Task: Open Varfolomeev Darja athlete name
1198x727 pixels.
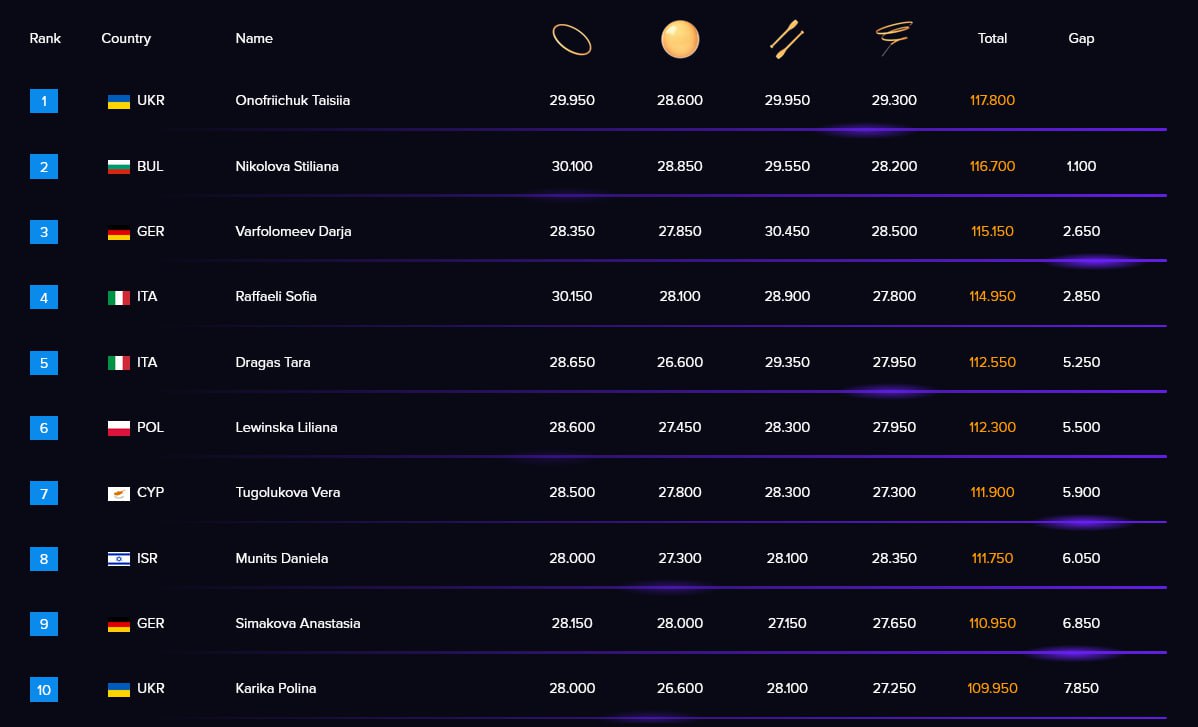Action: click(x=293, y=231)
